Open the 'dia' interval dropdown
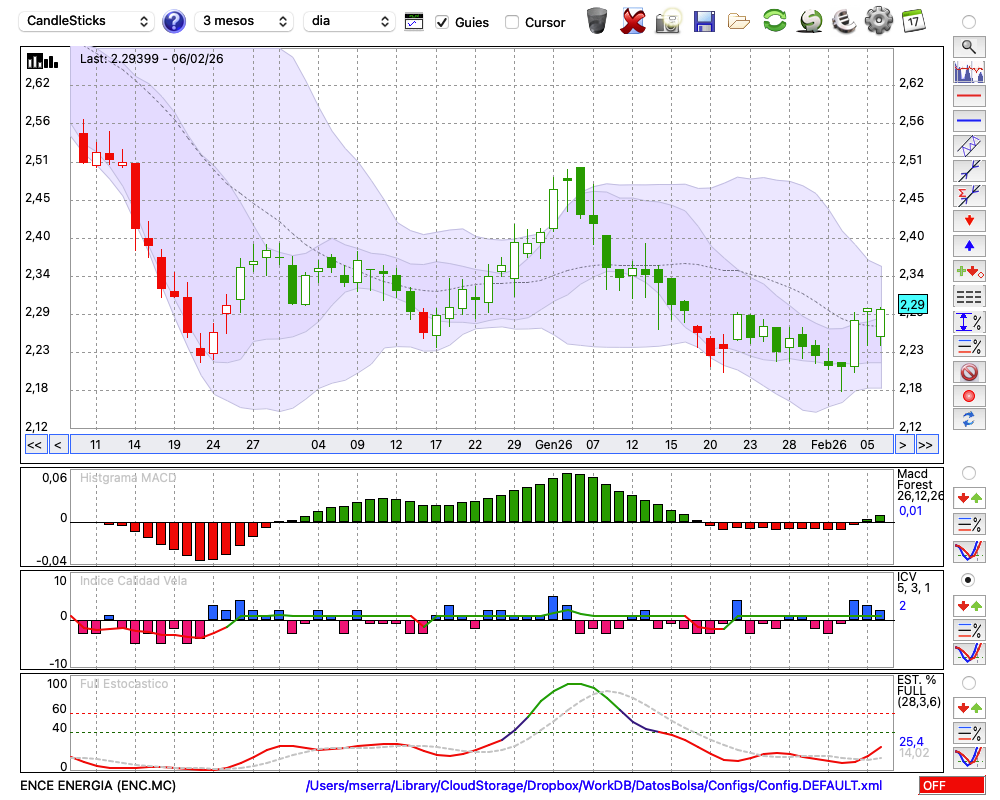Screen dimensions: 1000x800 (x=348, y=21)
